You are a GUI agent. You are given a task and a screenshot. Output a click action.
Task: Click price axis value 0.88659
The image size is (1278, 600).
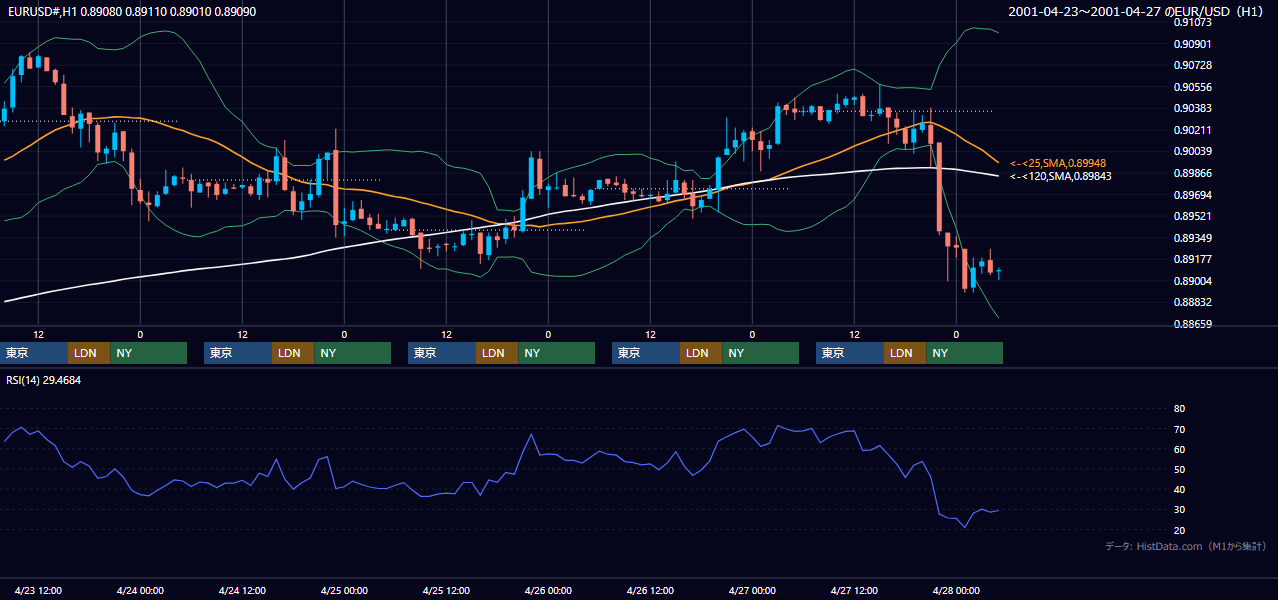click(1192, 324)
